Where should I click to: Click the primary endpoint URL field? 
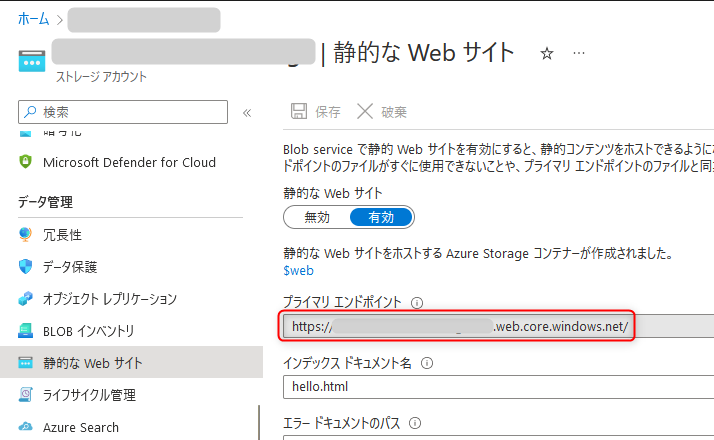click(498, 327)
